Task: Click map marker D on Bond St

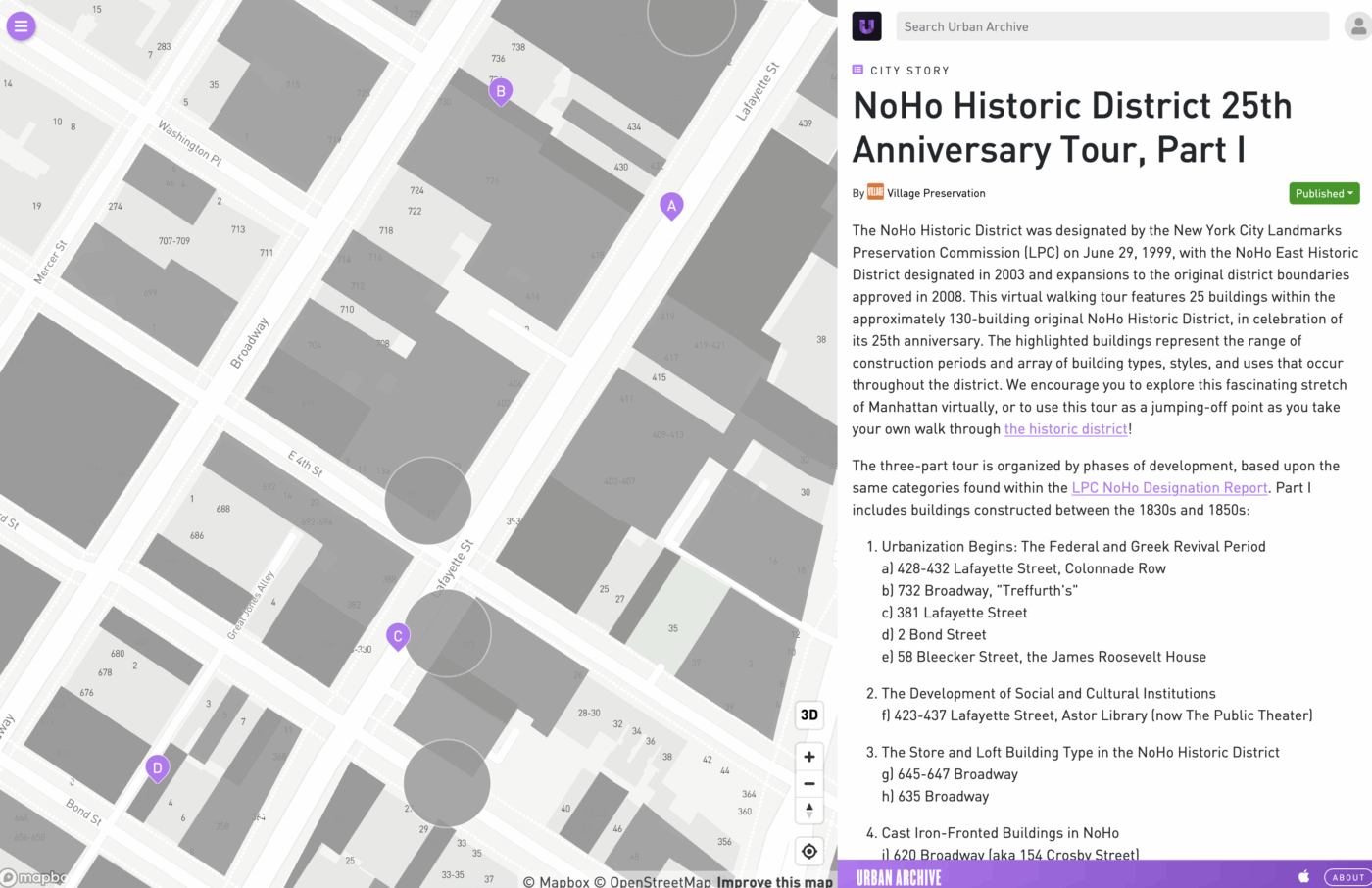Action: [157, 767]
